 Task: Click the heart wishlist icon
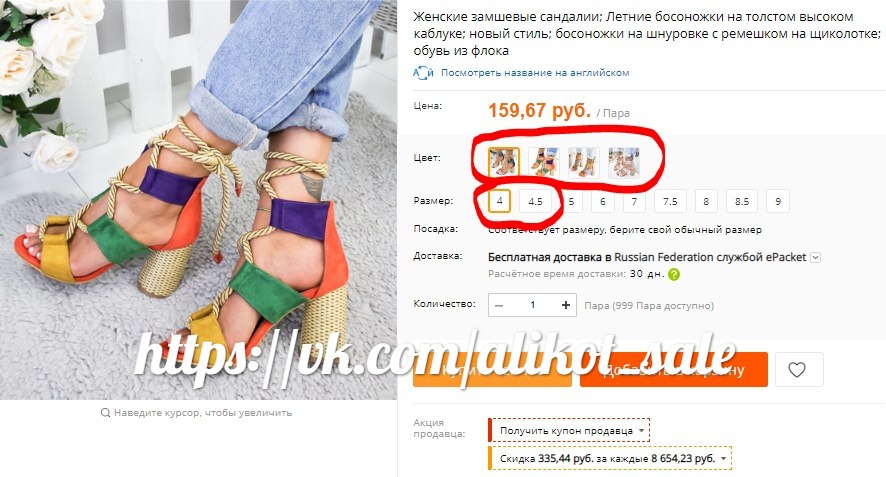pos(797,370)
